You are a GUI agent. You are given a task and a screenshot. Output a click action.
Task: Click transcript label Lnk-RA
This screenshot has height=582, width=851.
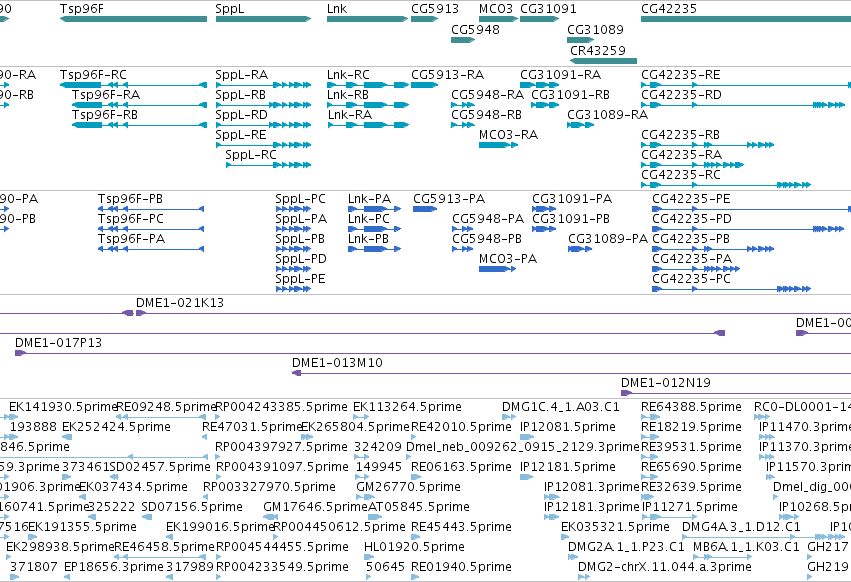[350, 115]
